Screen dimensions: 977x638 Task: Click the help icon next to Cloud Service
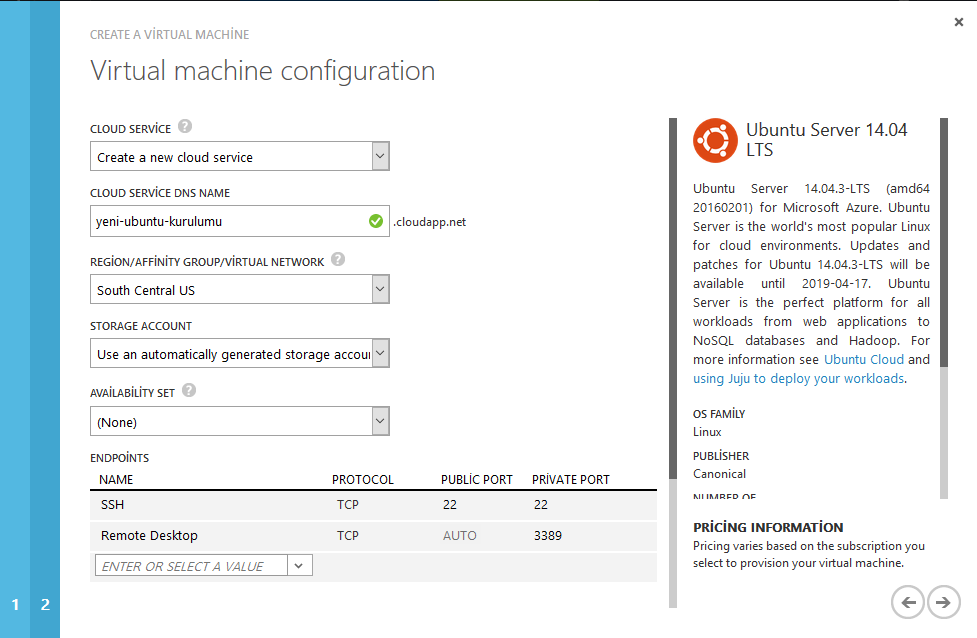click(x=185, y=126)
